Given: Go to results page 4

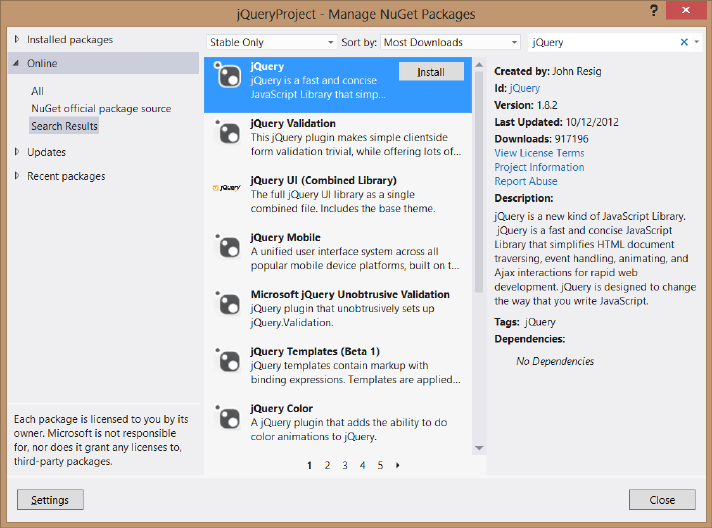Looking at the screenshot, I should click(362, 465).
